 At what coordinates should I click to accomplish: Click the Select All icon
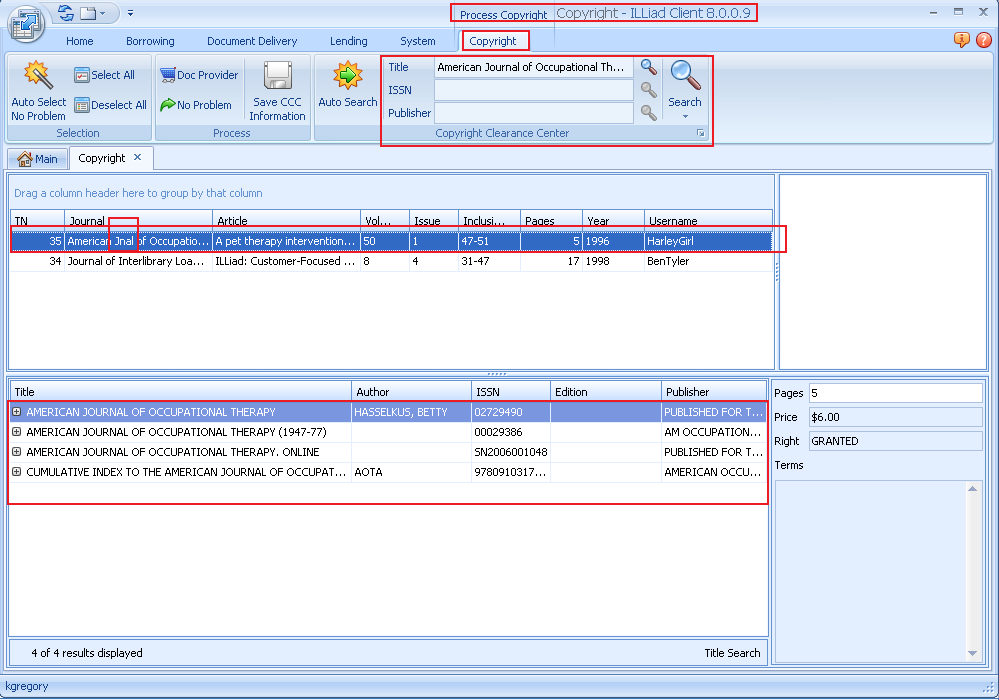(82, 75)
